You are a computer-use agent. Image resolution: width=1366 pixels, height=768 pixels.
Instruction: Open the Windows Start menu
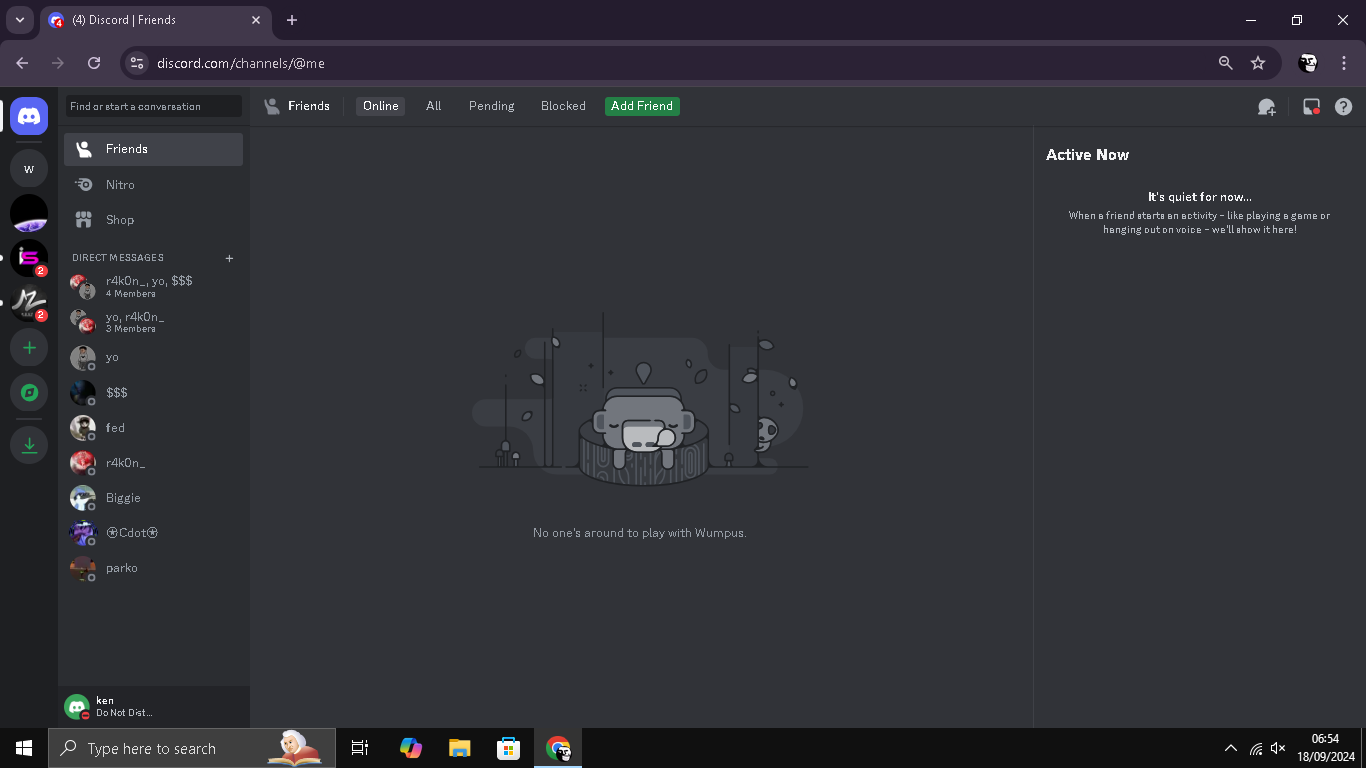[24, 748]
